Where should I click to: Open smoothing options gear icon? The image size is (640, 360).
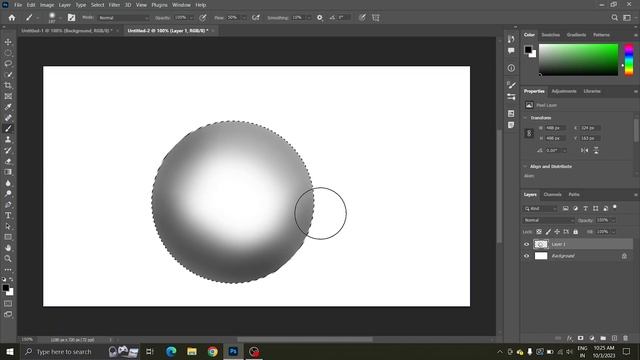coord(320,18)
